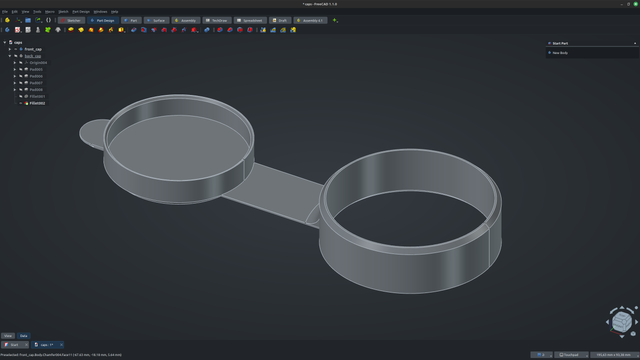Screen dimensions: 640x360
Task: Select the Thickness tool icon
Action: point(250,30)
